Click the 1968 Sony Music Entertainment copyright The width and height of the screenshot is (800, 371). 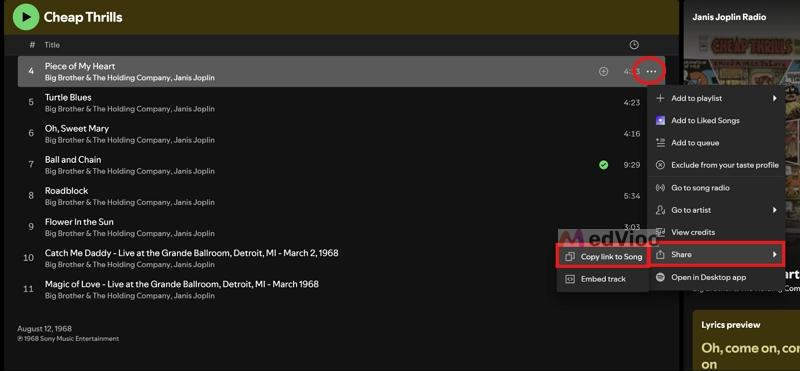pyautogui.click(x=68, y=338)
